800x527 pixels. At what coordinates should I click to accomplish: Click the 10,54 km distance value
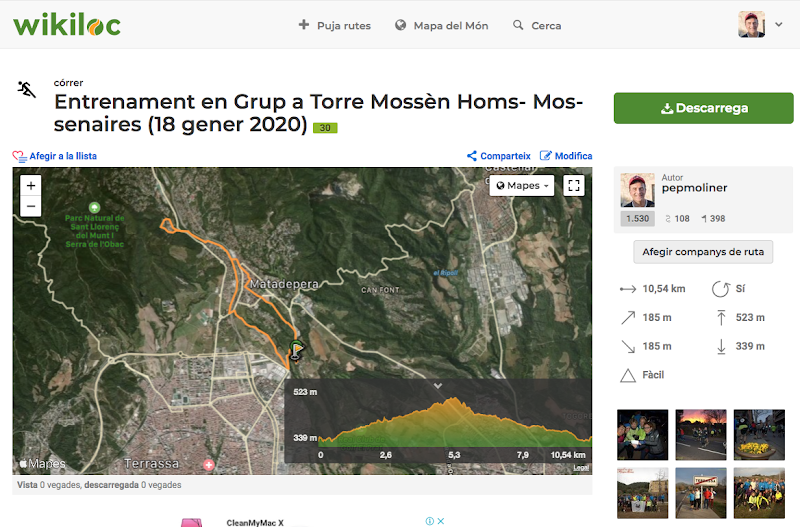click(x=664, y=289)
